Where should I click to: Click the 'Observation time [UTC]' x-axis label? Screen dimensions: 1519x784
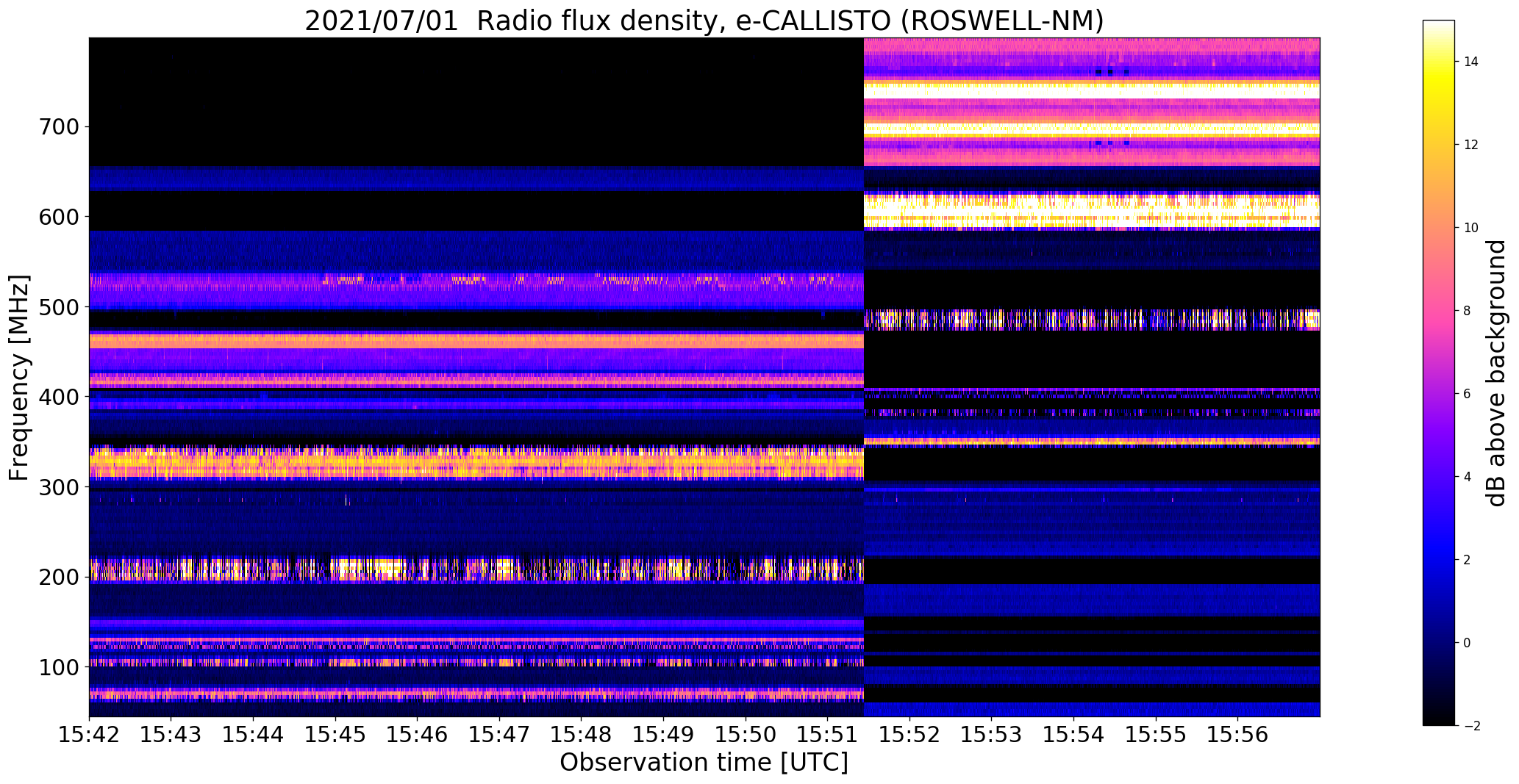coord(704,762)
